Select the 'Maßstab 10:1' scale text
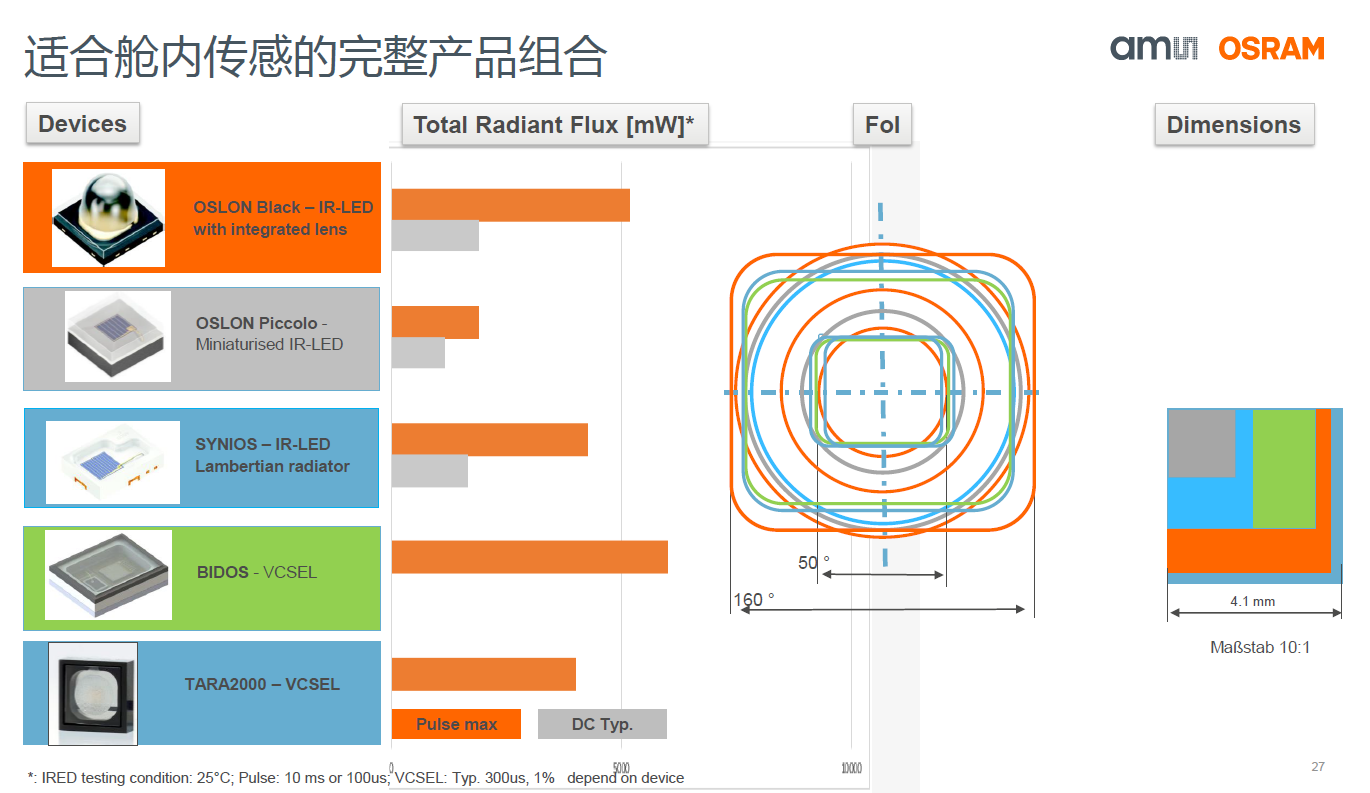This screenshot has height=793, width=1370. (x=1260, y=648)
